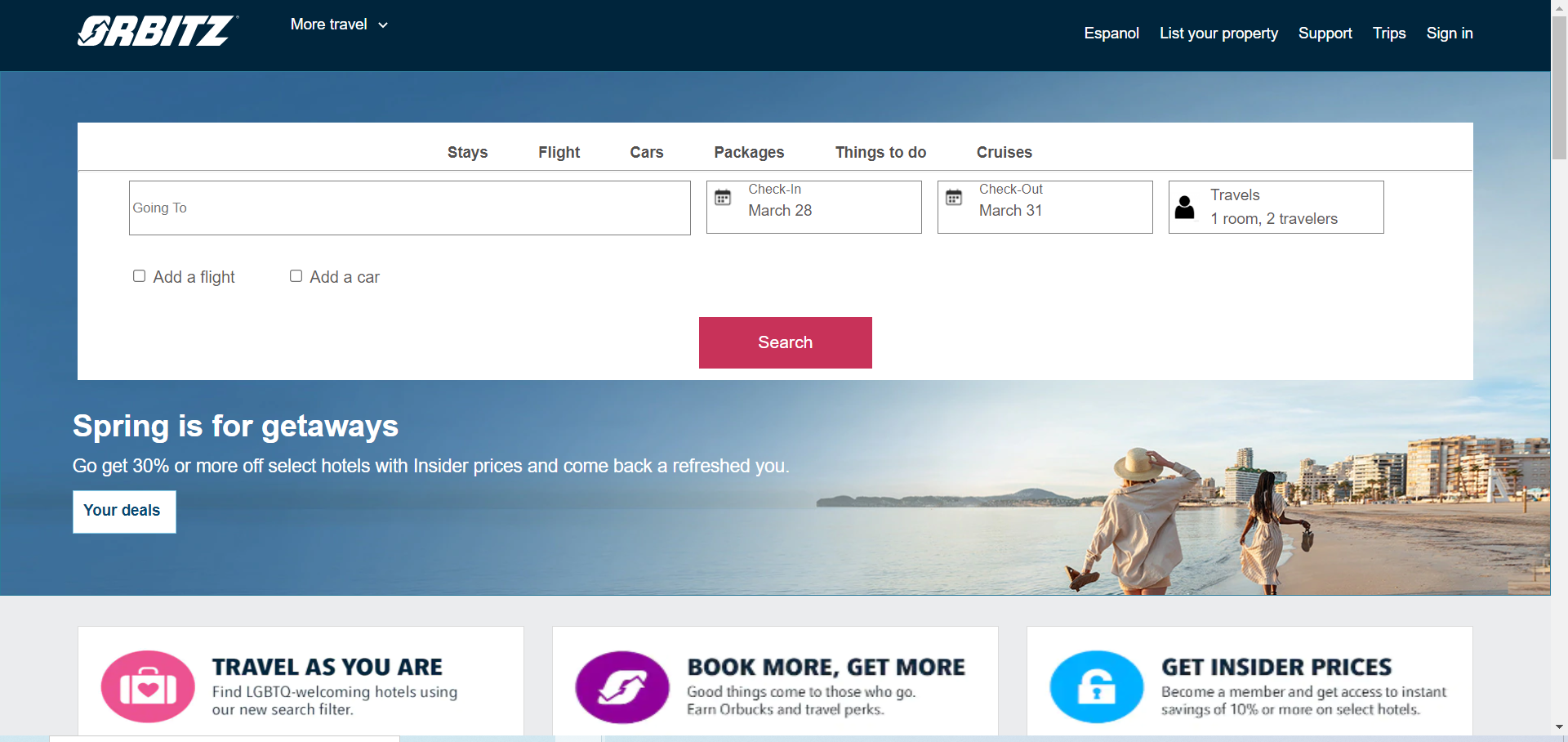The image size is (1568, 742).
Task: Click the More travel chevron arrow
Action: click(383, 25)
